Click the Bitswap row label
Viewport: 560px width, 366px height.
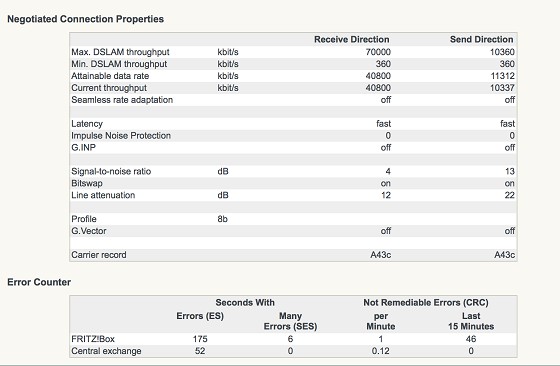coord(87,183)
